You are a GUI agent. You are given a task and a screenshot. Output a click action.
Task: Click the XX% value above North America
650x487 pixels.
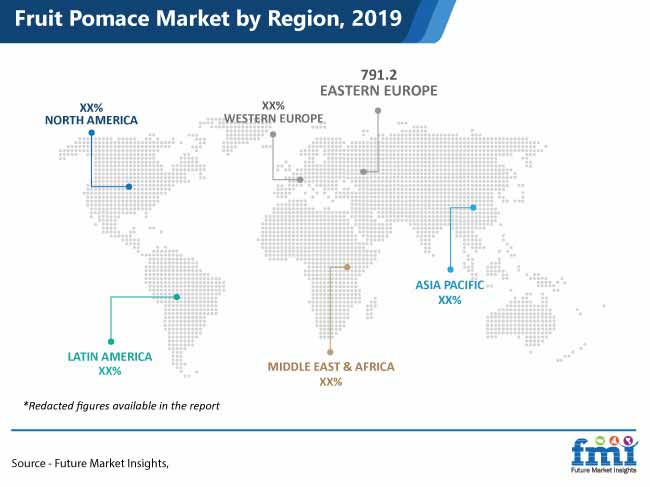coord(91,107)
